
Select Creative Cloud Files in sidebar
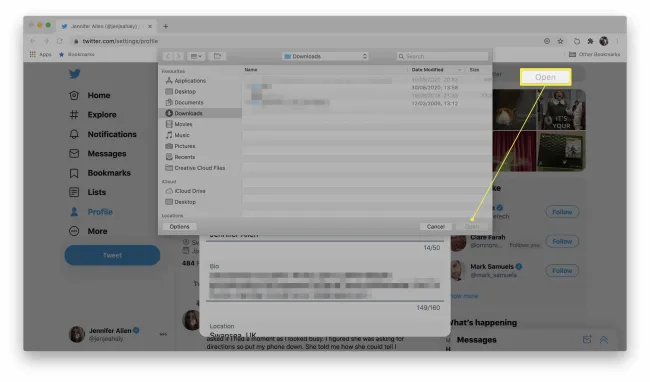tap(195, 168)
